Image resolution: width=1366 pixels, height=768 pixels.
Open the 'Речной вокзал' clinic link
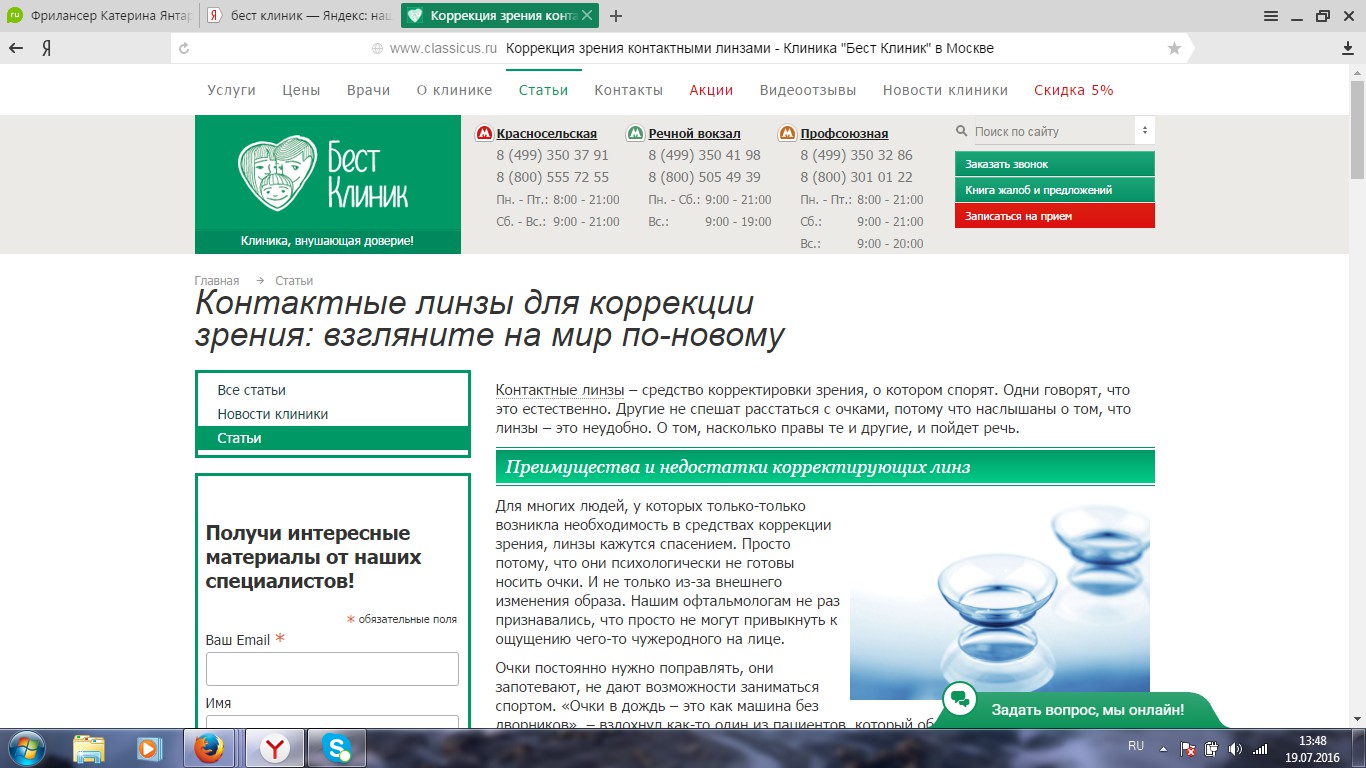coord(695,134)
